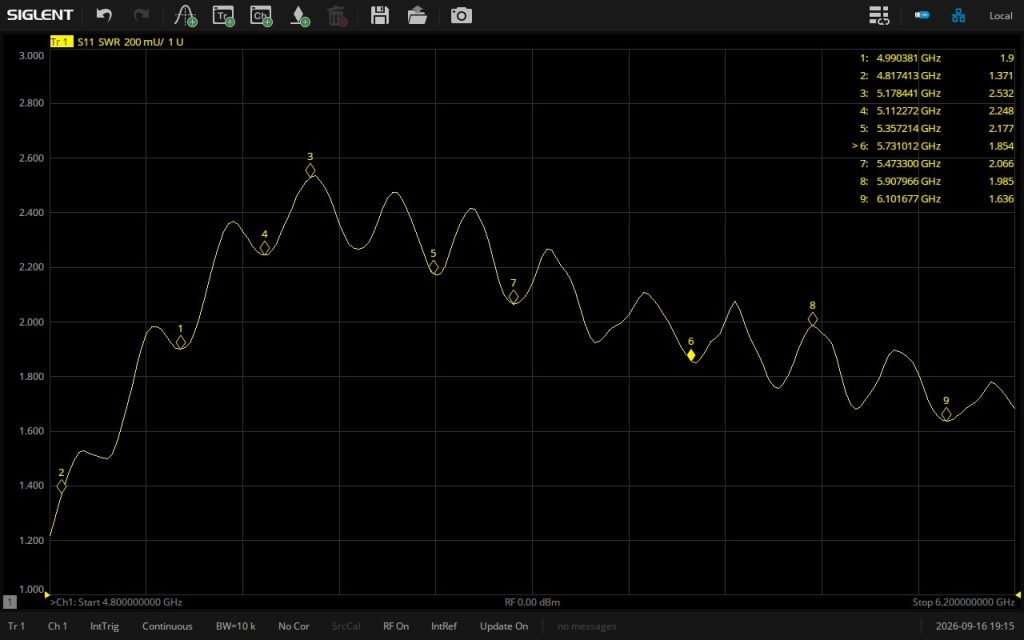Viewport: 1024px width, 640px height.
Task: Click IntRef reference setting in status bar
Action: 444,626
